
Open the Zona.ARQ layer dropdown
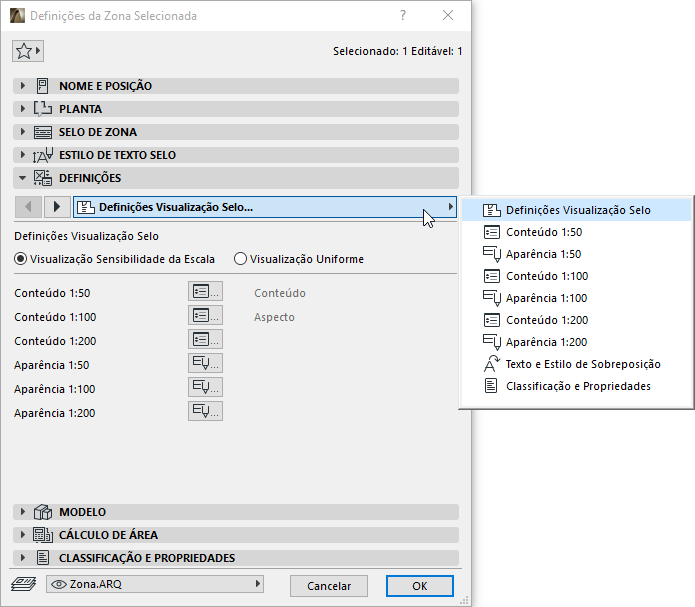pos(155,584)
